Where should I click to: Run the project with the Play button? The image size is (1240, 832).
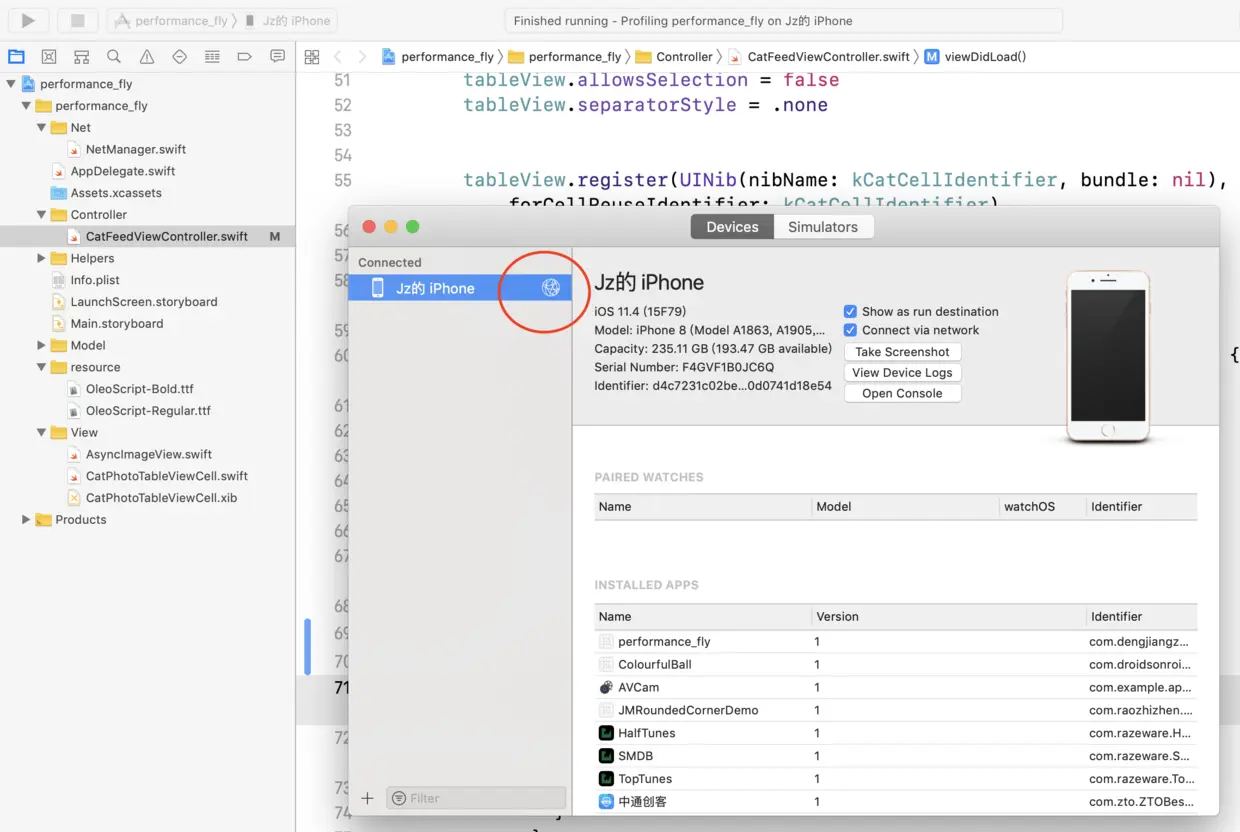click(x=28, y=20)
